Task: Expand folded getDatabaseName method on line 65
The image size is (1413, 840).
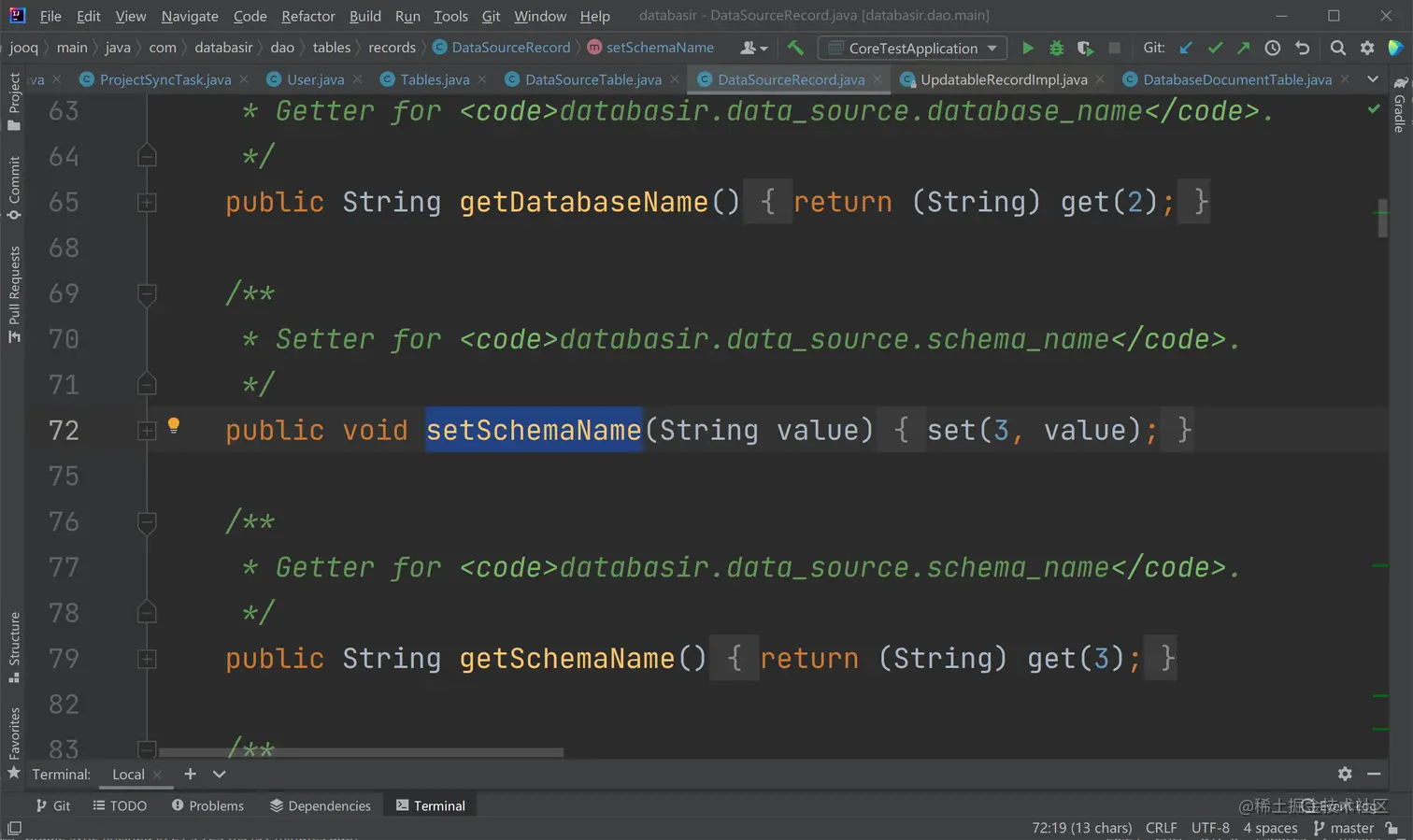Action: tap(147, 202)
